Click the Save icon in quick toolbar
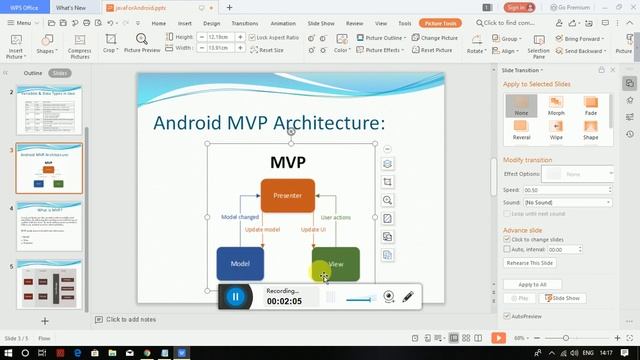640x360 pixels. coord(63,23)
